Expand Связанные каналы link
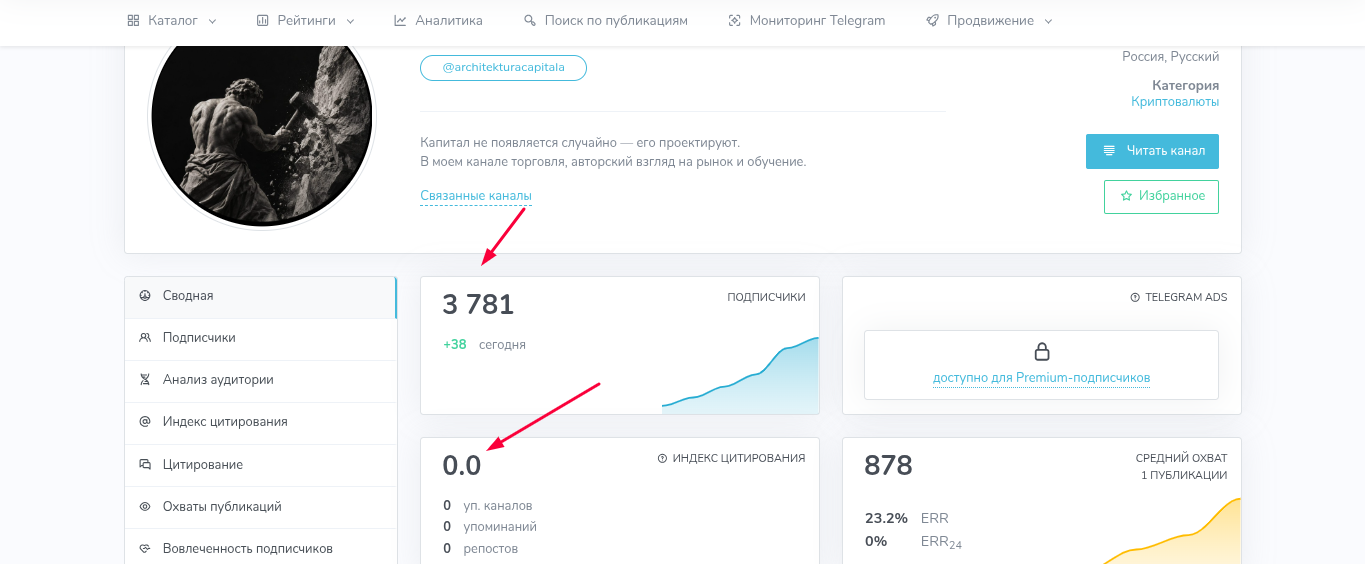This screenshot has width=1365, height=564. (x=476, y=196)
